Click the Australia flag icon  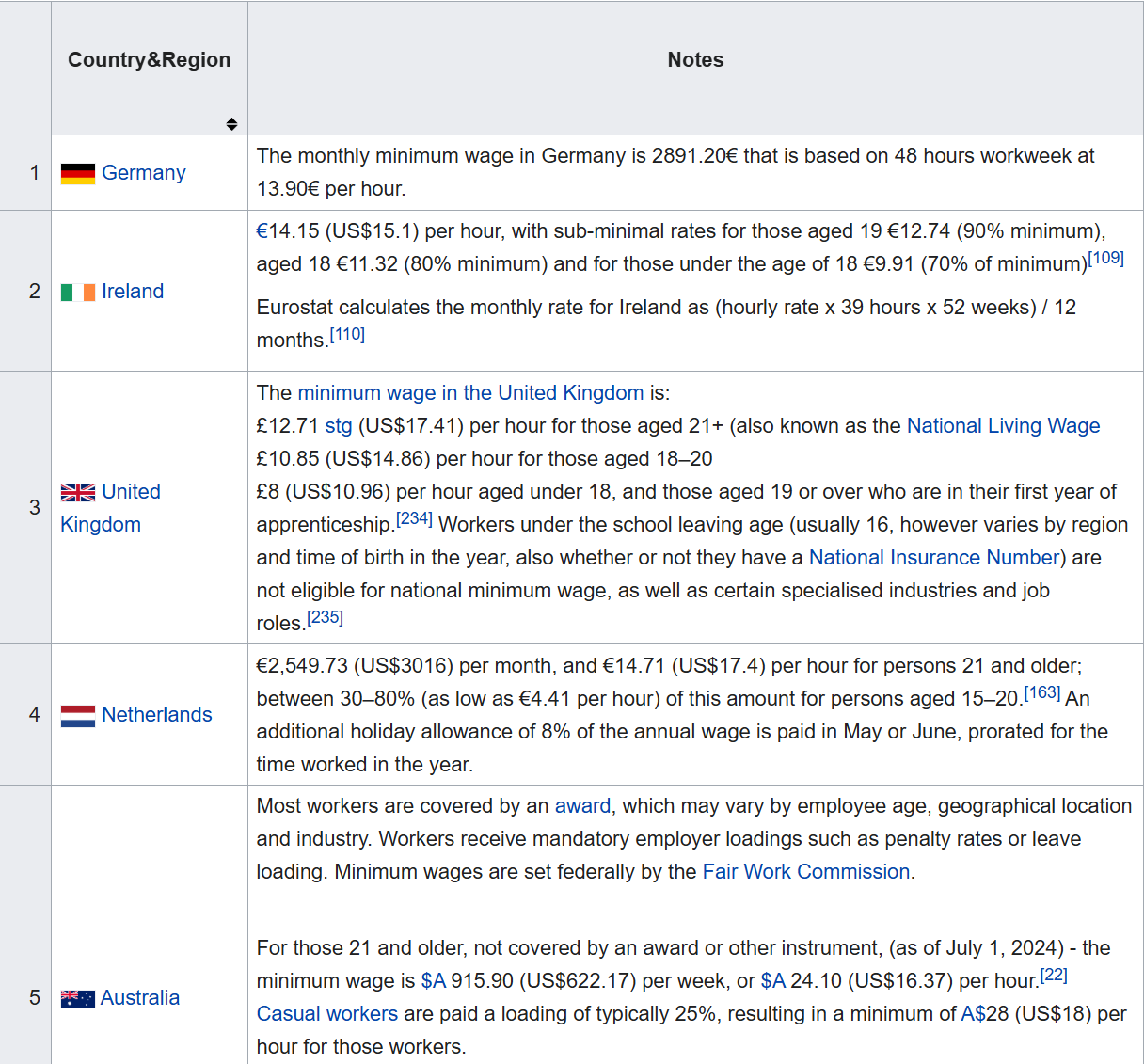[78, 998]
